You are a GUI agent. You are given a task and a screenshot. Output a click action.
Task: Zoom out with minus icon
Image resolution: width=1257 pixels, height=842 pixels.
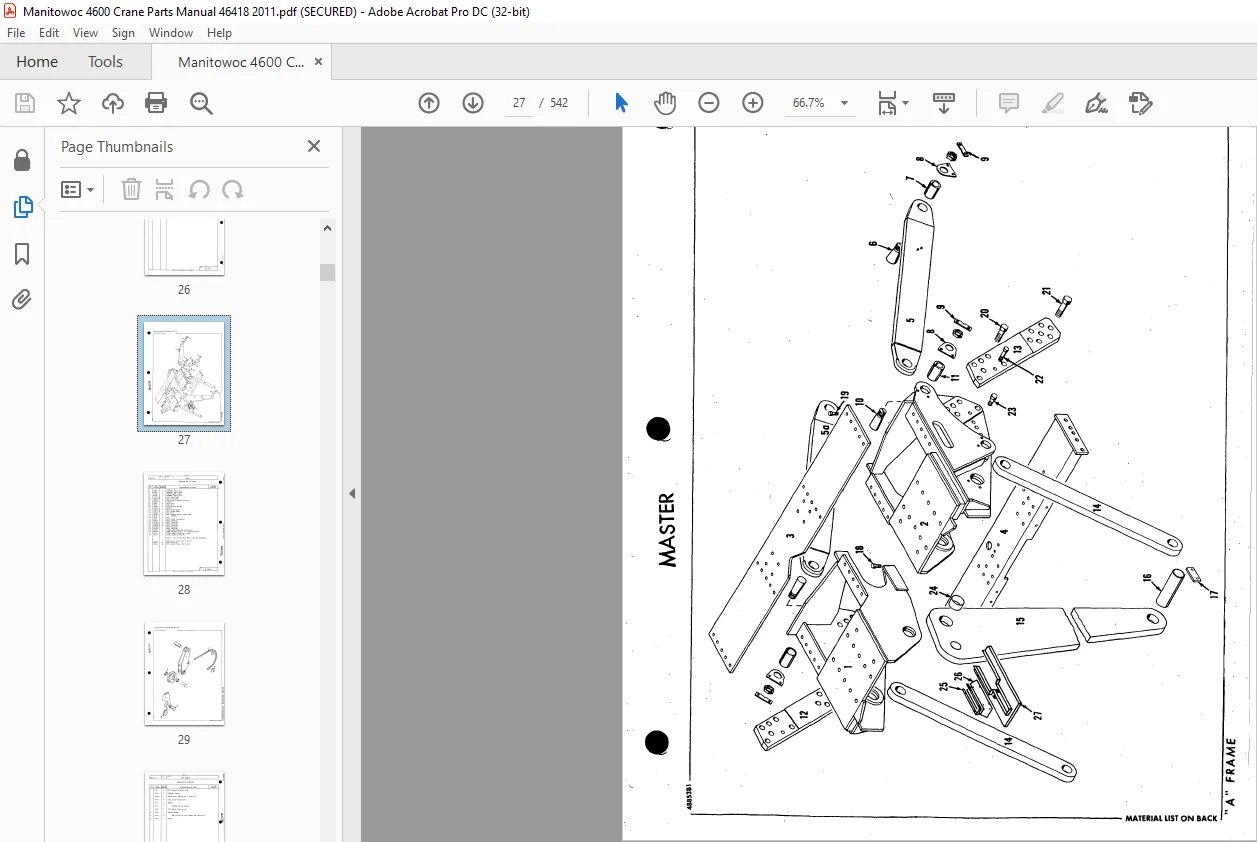(709, 103)
